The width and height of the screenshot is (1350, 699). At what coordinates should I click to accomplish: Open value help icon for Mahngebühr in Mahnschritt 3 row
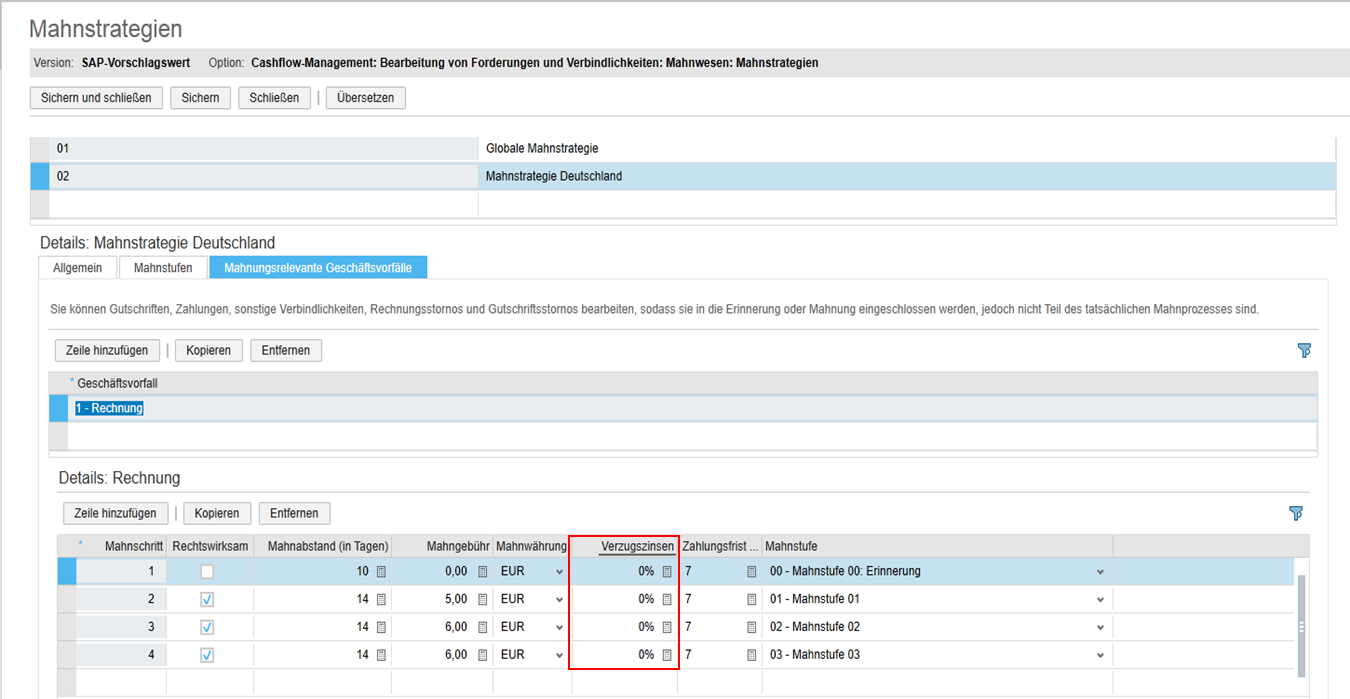coord(483,627)
